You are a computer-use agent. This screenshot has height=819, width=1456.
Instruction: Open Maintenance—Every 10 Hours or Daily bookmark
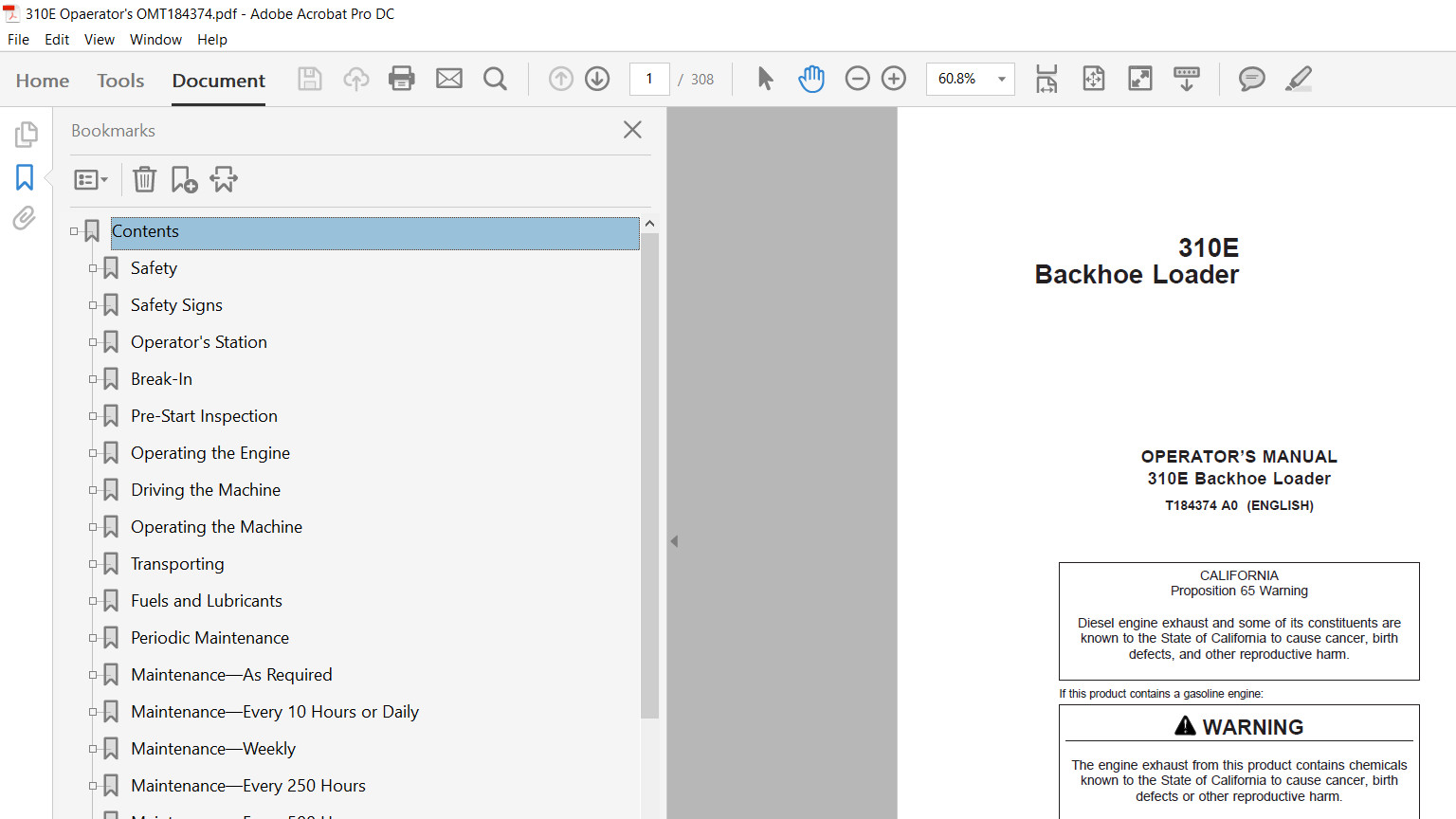pos(275,712)
